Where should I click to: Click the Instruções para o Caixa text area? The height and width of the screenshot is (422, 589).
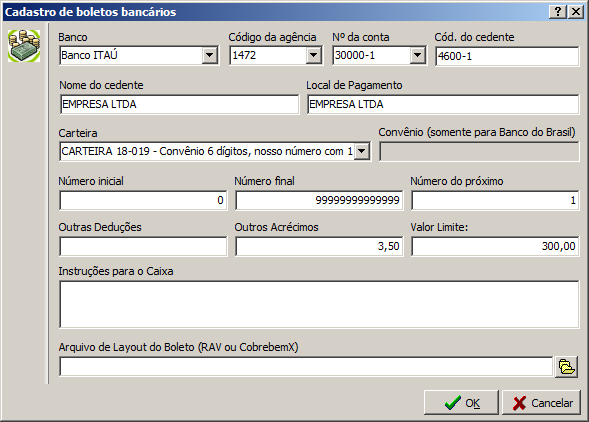(x=319, y=304)
